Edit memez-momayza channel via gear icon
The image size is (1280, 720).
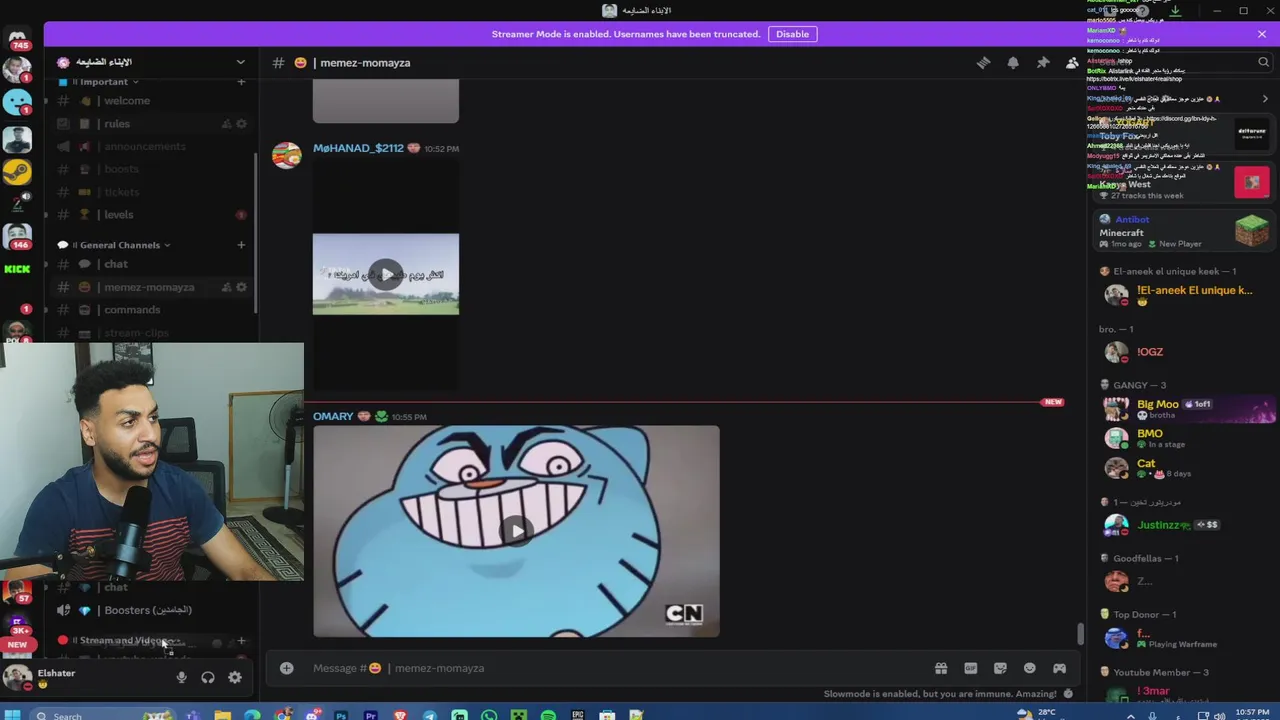click(241, 287)
